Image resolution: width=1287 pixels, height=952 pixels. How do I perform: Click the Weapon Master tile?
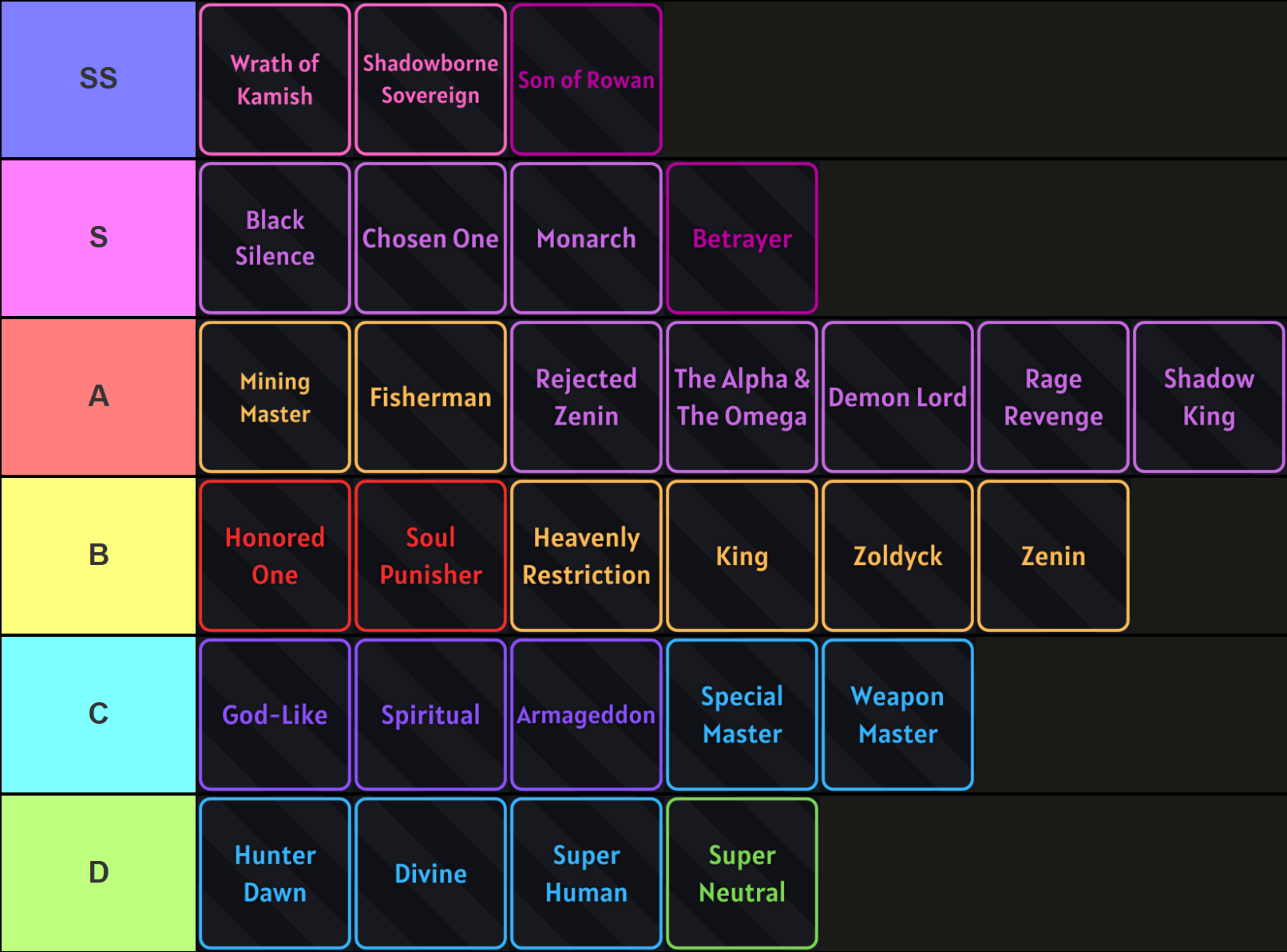click(897, 714)
